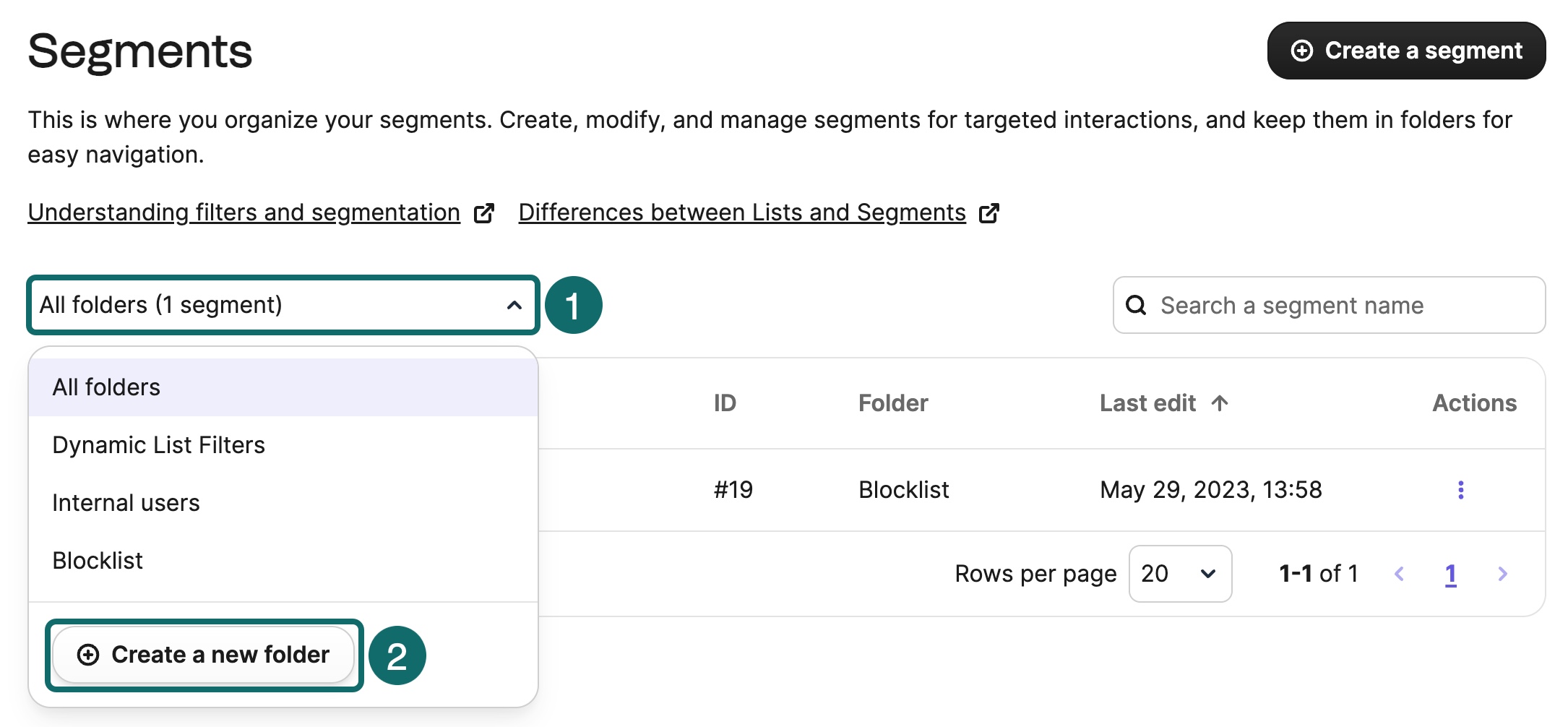
Task: Open Understanding filters and segmentation link
Action: click(x=244, y=212)
